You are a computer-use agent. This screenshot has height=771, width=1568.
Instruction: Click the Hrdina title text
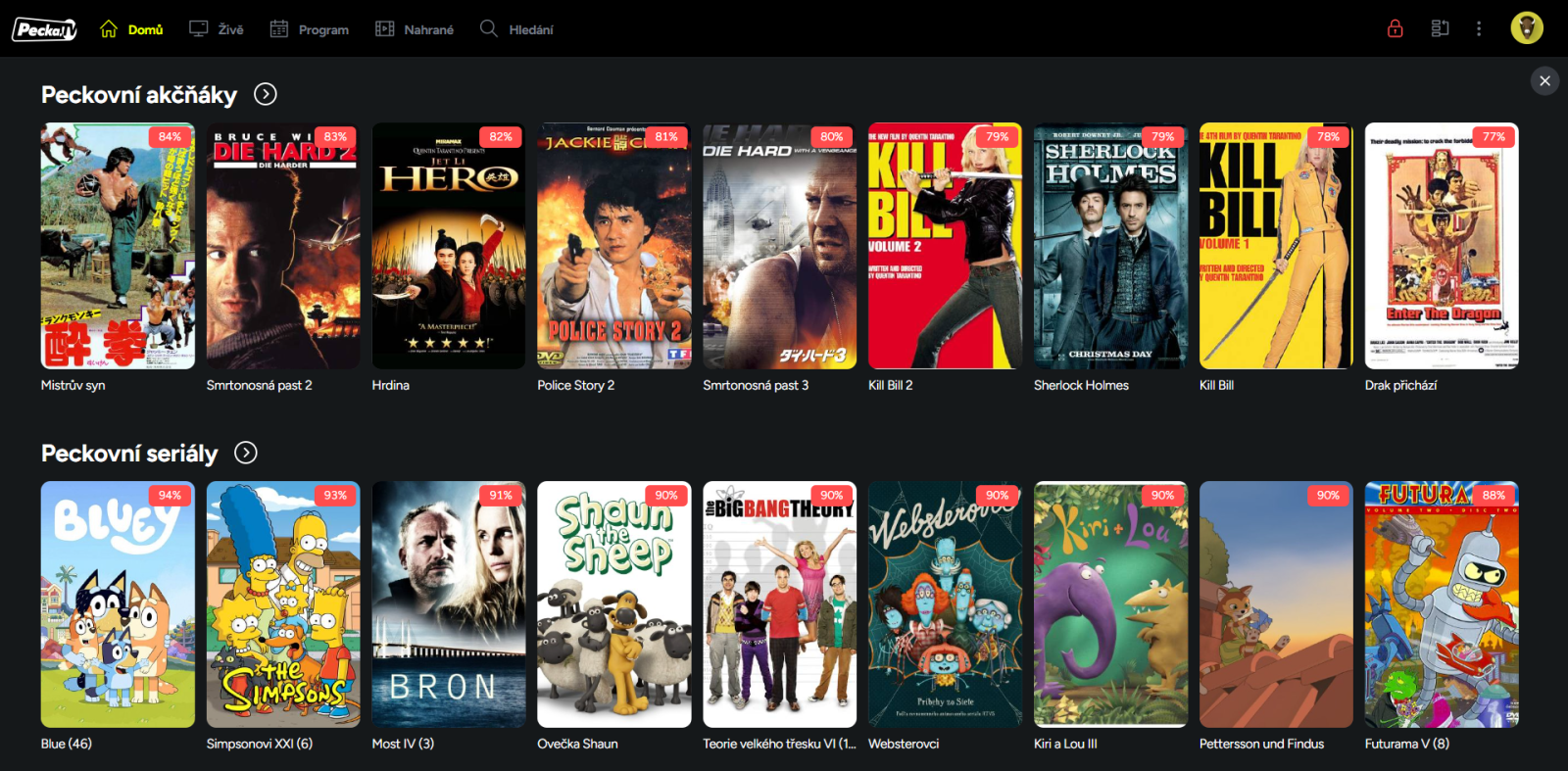pyautogui.click(x=391, y=385)
